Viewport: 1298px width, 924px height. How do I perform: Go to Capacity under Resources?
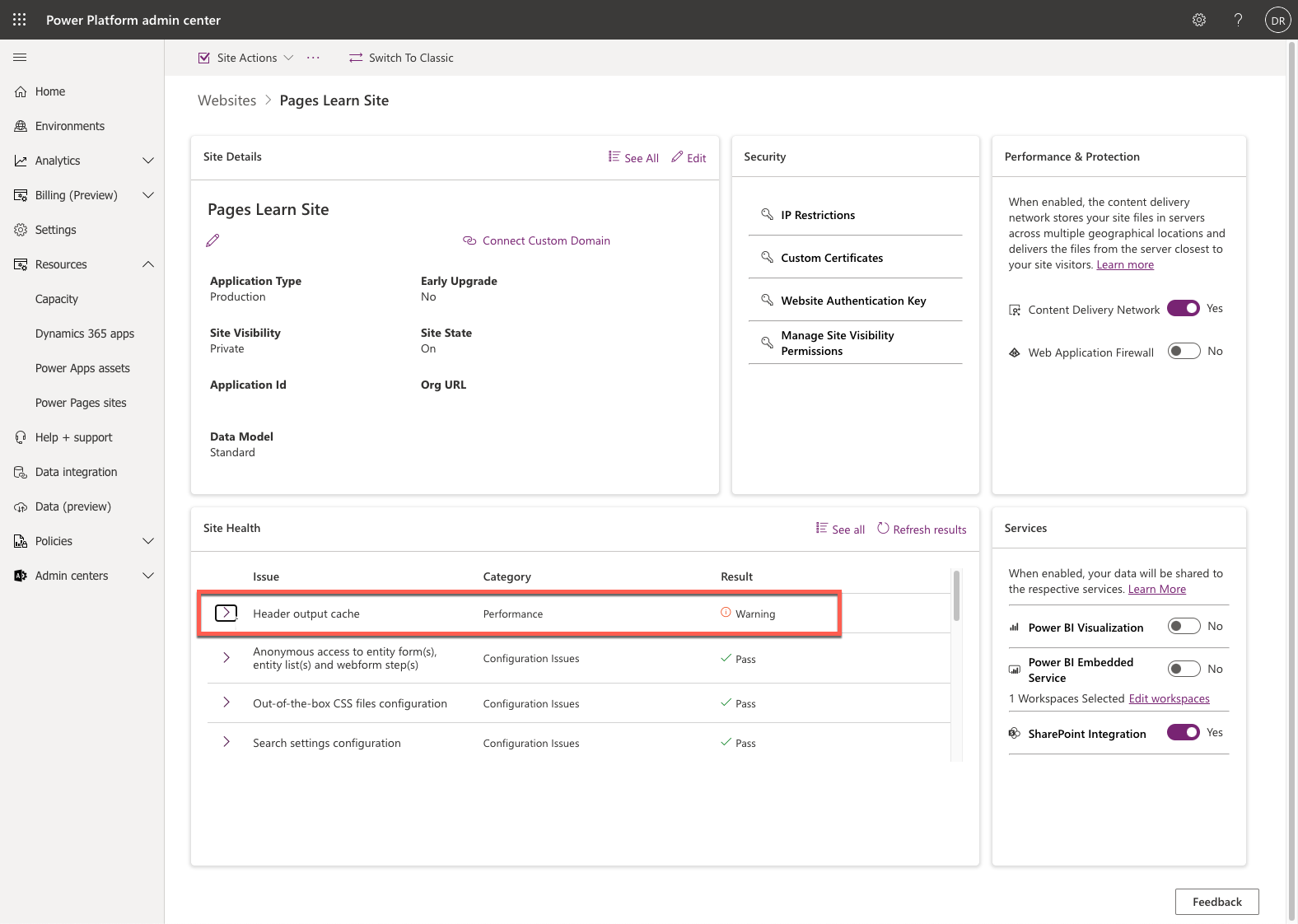point(57,299)
